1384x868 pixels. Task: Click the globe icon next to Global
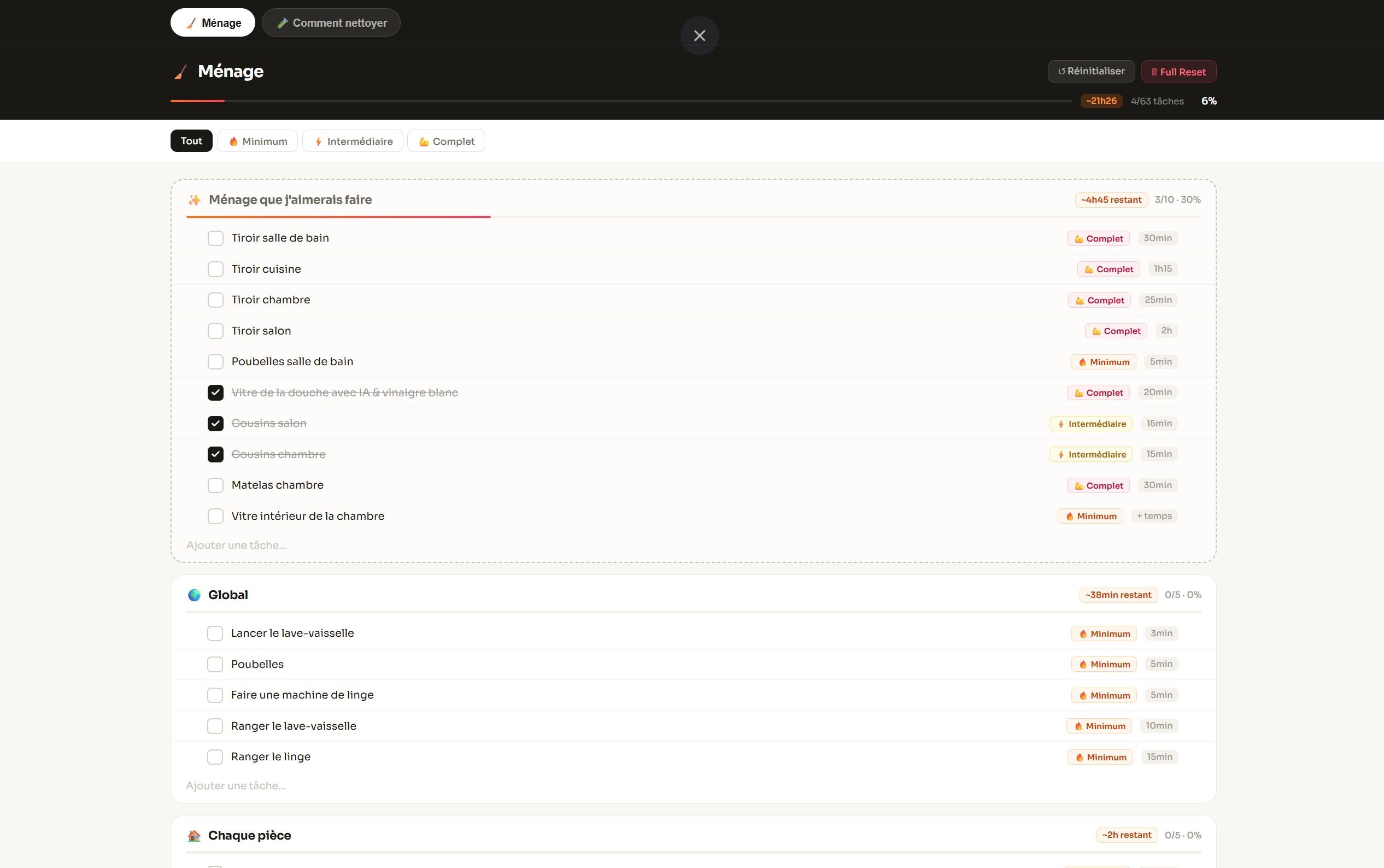(194, 595)
